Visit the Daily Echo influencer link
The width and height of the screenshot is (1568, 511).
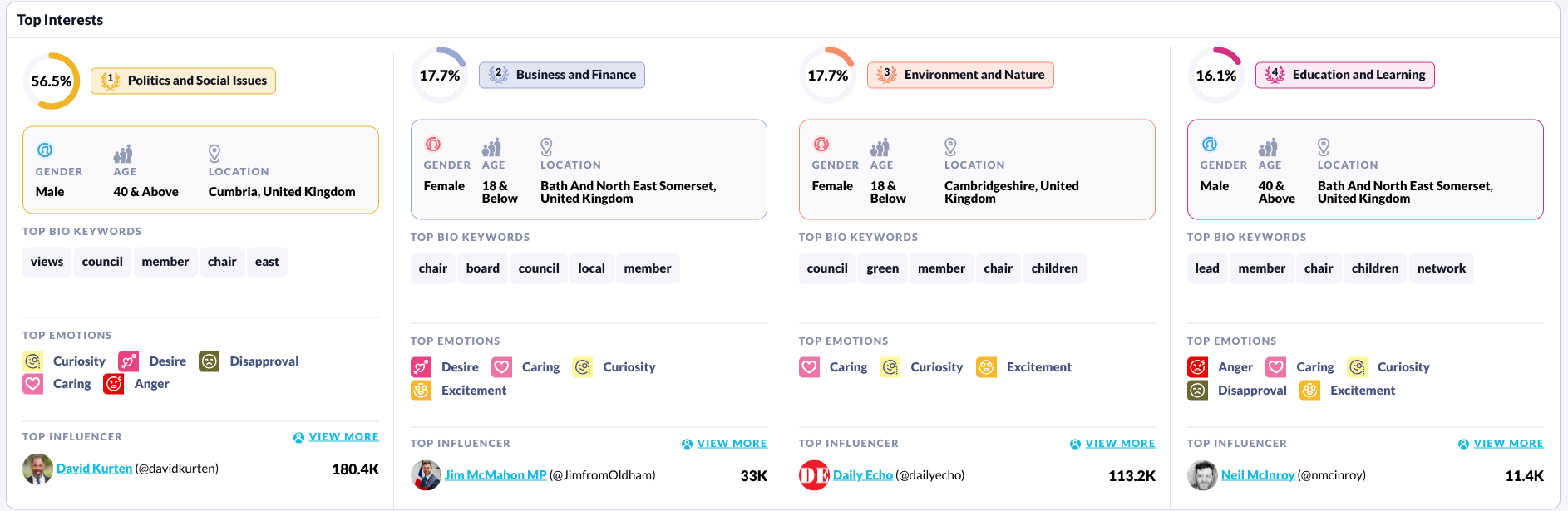(x=862, y=475)
